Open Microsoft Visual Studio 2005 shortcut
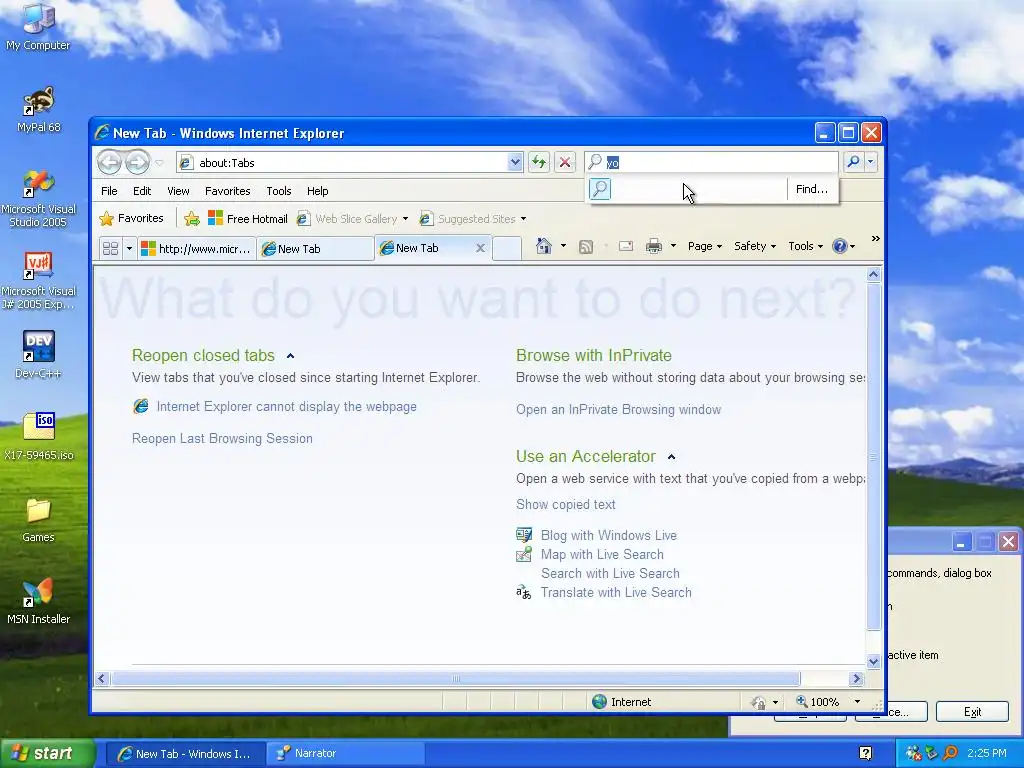 pos(38,199)
